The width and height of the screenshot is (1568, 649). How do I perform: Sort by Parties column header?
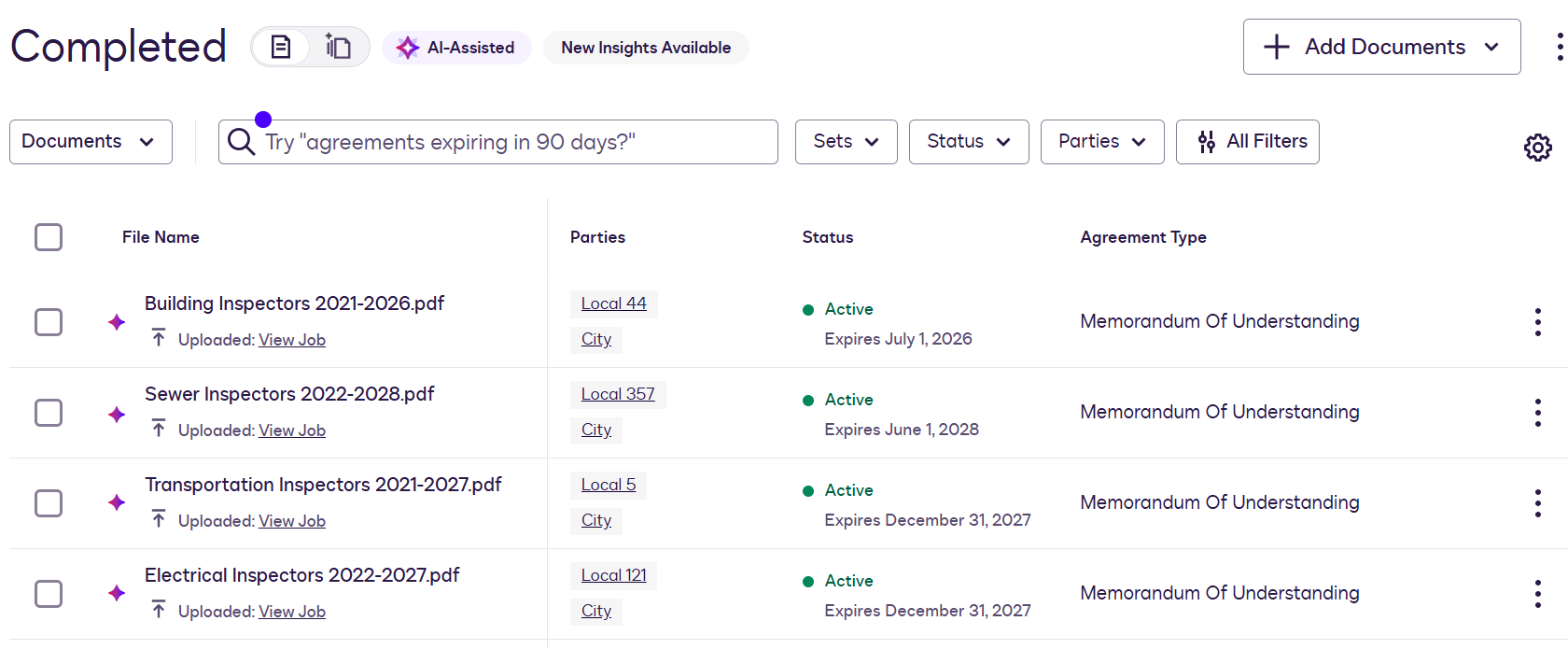coord(597,237)
